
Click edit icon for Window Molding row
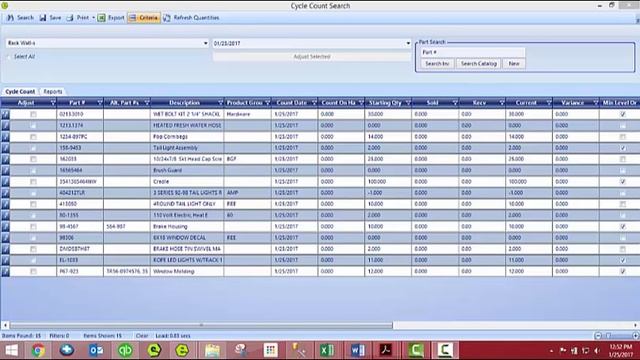pyautogui.click(x=5, y=271)
